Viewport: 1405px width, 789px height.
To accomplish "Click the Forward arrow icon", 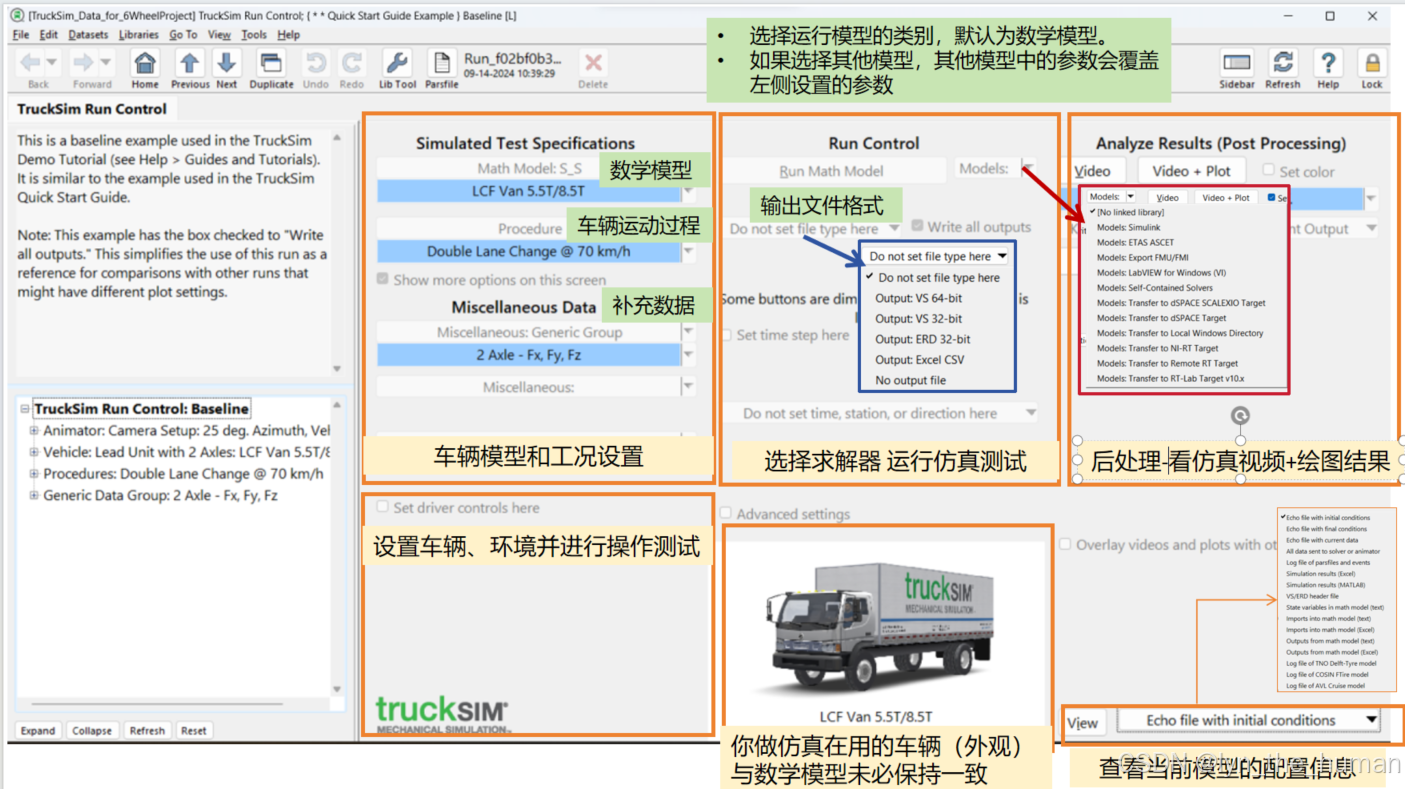I will tap(83, 62).
